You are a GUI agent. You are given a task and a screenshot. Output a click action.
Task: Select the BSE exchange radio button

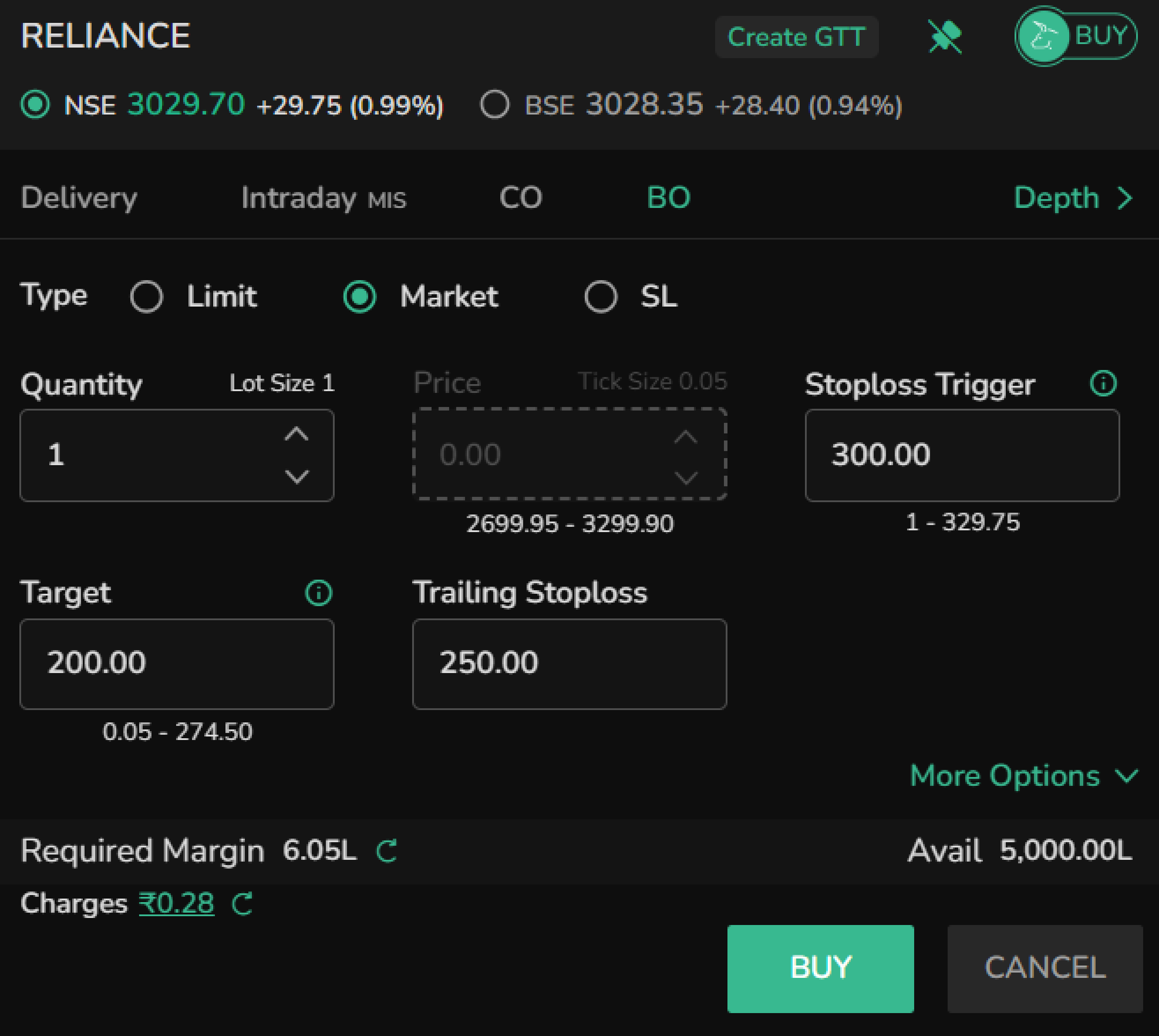tap(495, 105)
